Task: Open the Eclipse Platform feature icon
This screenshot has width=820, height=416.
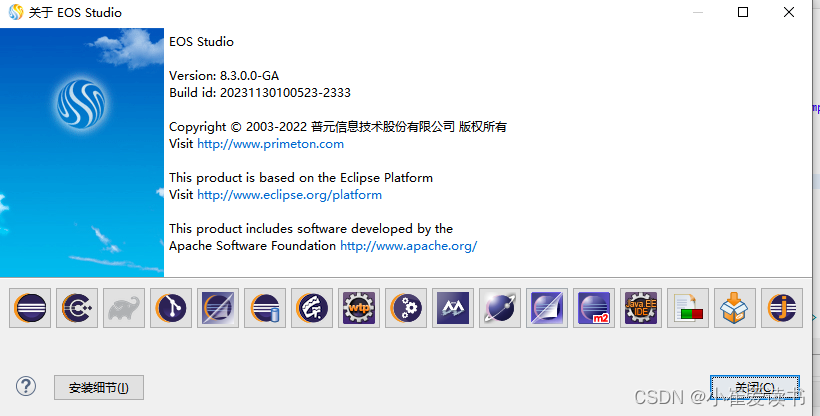Action: tap(30, 308)
